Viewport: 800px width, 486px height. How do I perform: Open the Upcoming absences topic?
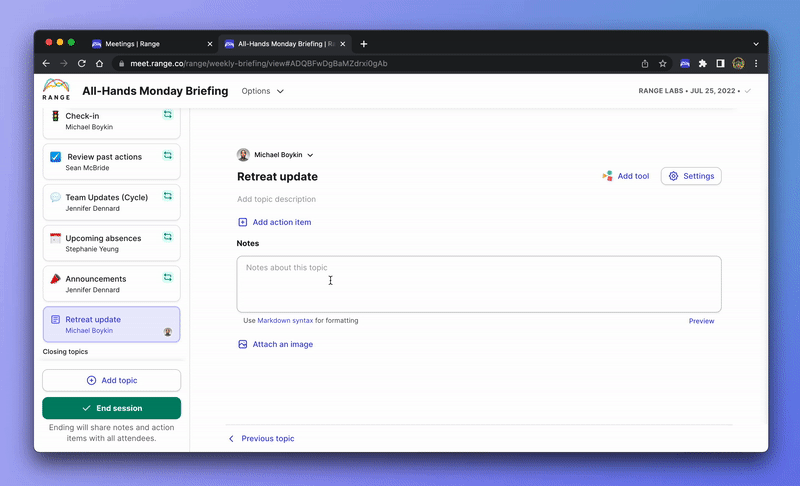click(112, 243)
